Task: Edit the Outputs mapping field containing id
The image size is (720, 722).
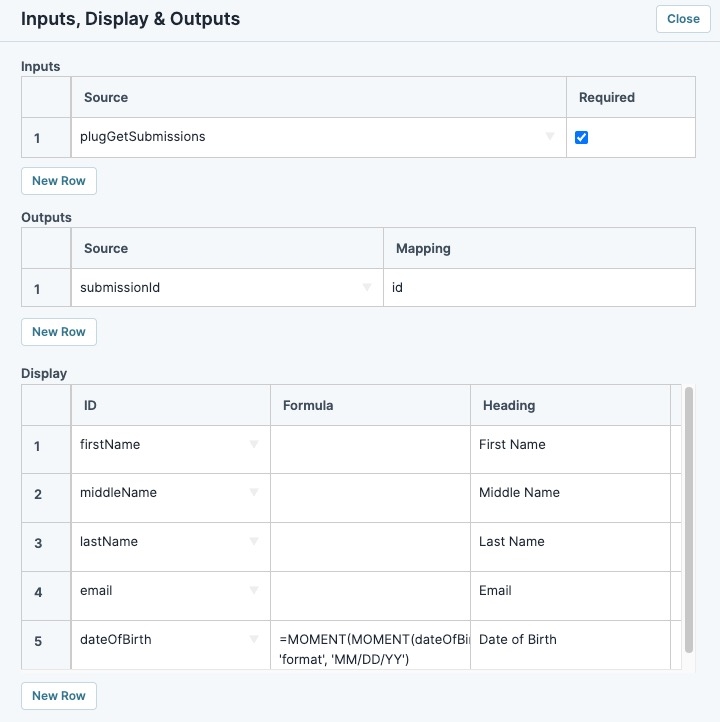Action: click(x=539, y=288)
